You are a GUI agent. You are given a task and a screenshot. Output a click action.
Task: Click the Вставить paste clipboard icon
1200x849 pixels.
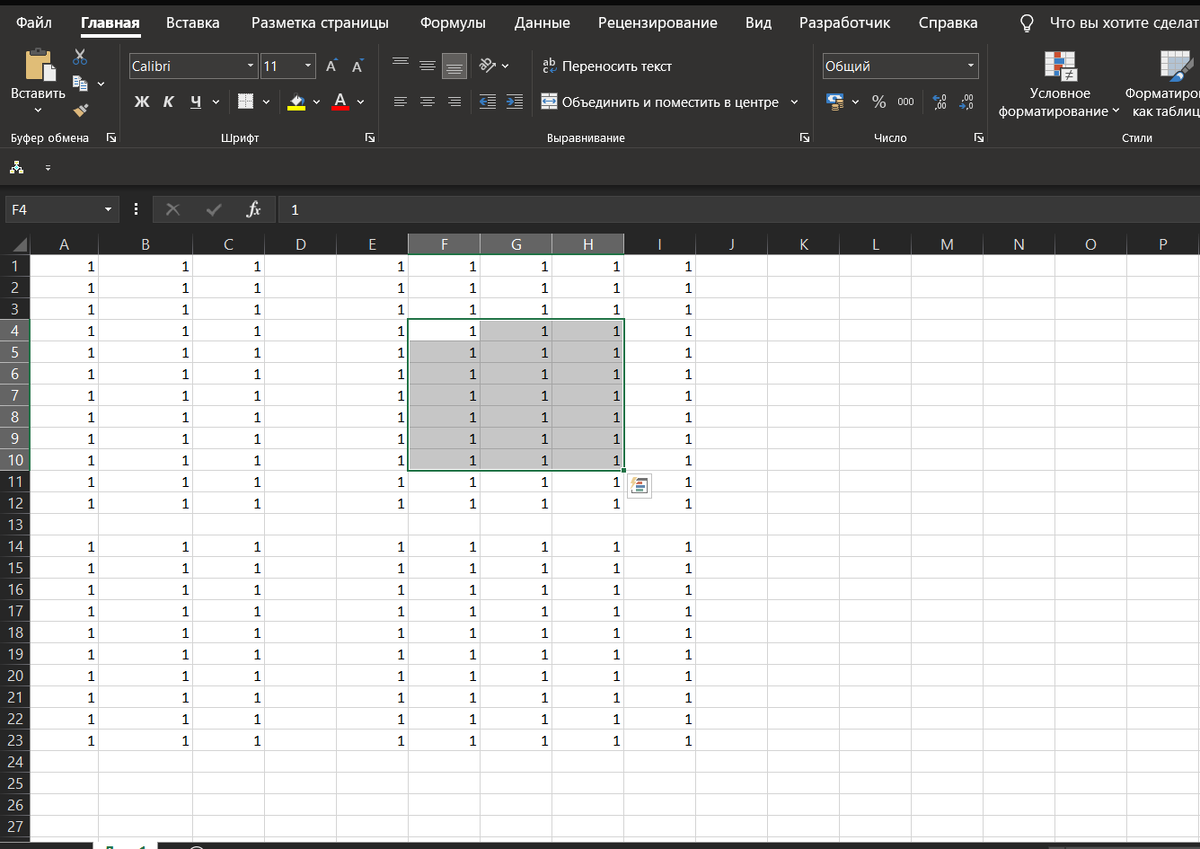(39, 65)
